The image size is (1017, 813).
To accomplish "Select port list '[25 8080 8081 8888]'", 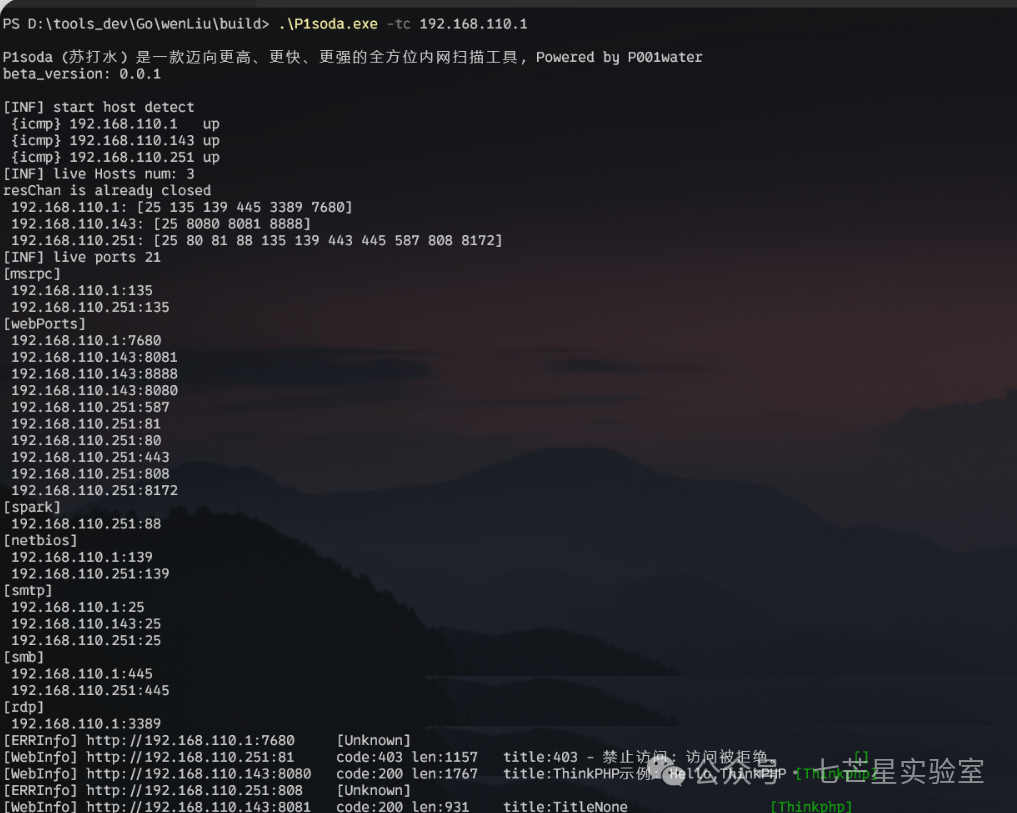I will click(x=232, y=224).
